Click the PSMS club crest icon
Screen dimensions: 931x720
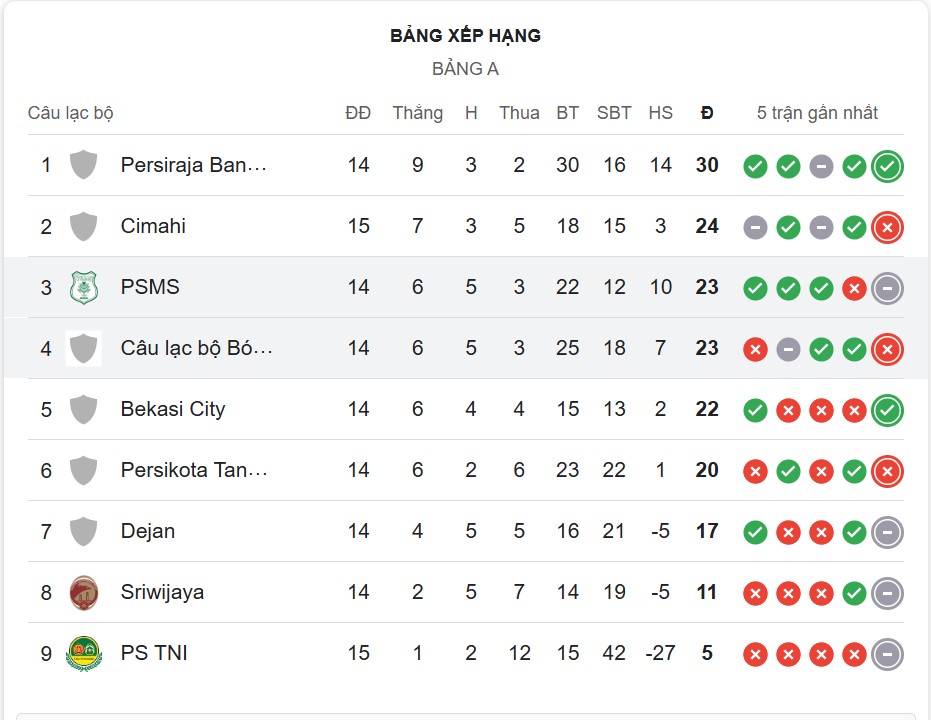(85, 287)
